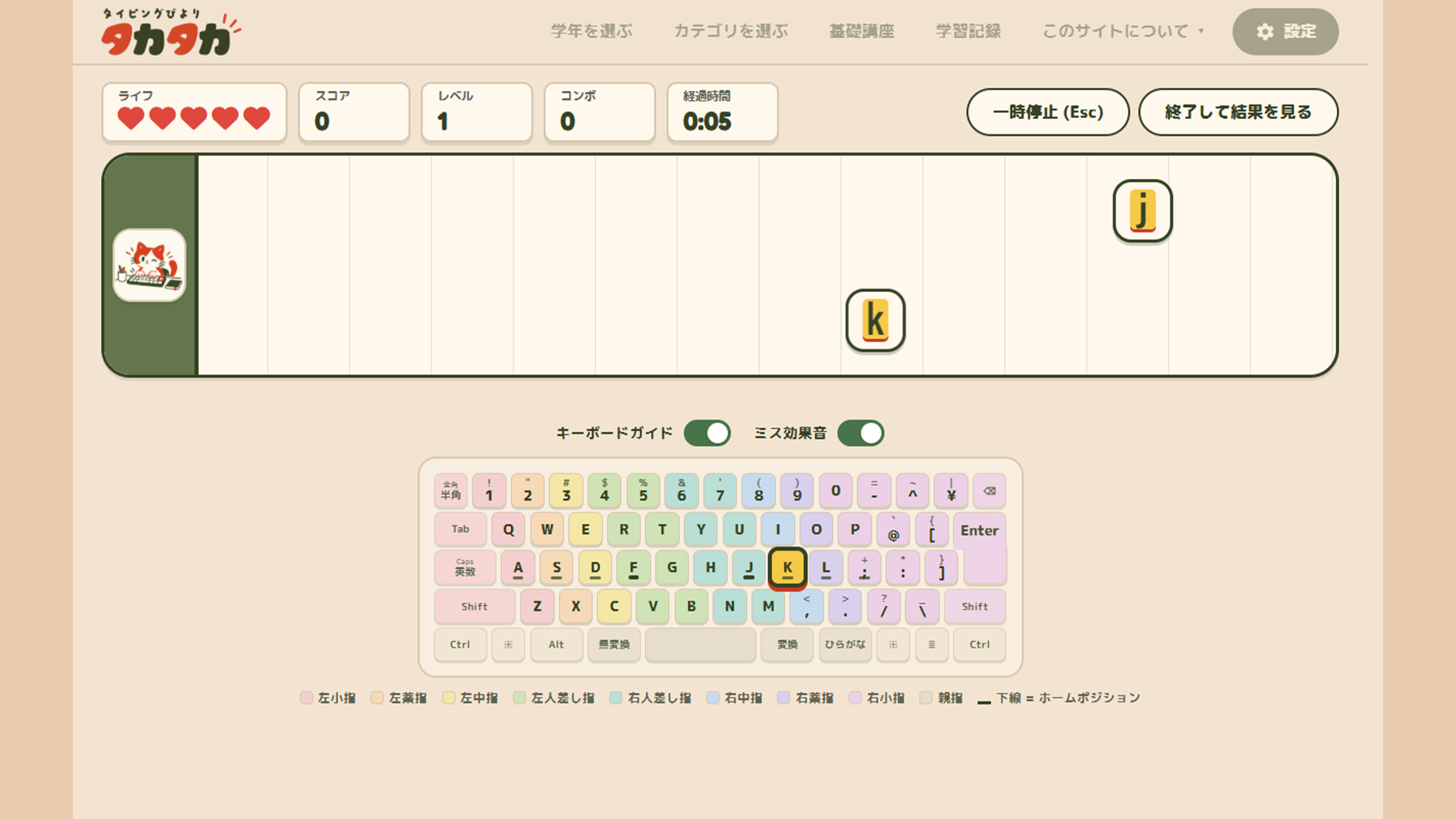Click the J key on keyboard guide
Image resolution: width=1456 pixels, height=819 pixels.
[x=748, y=568]
